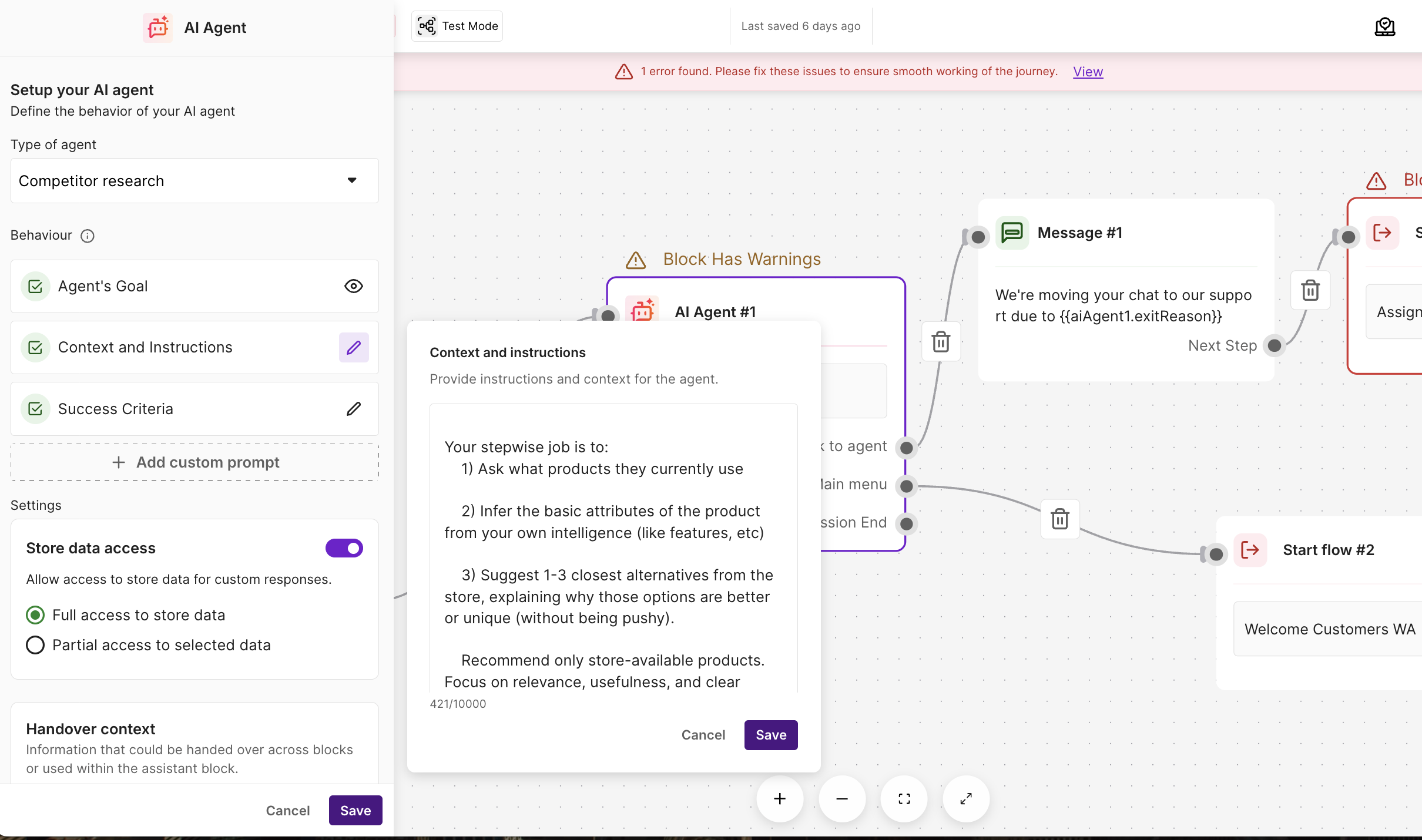
Task: Zoom in the canvas with plus button
Action: (x=780, y=799)
